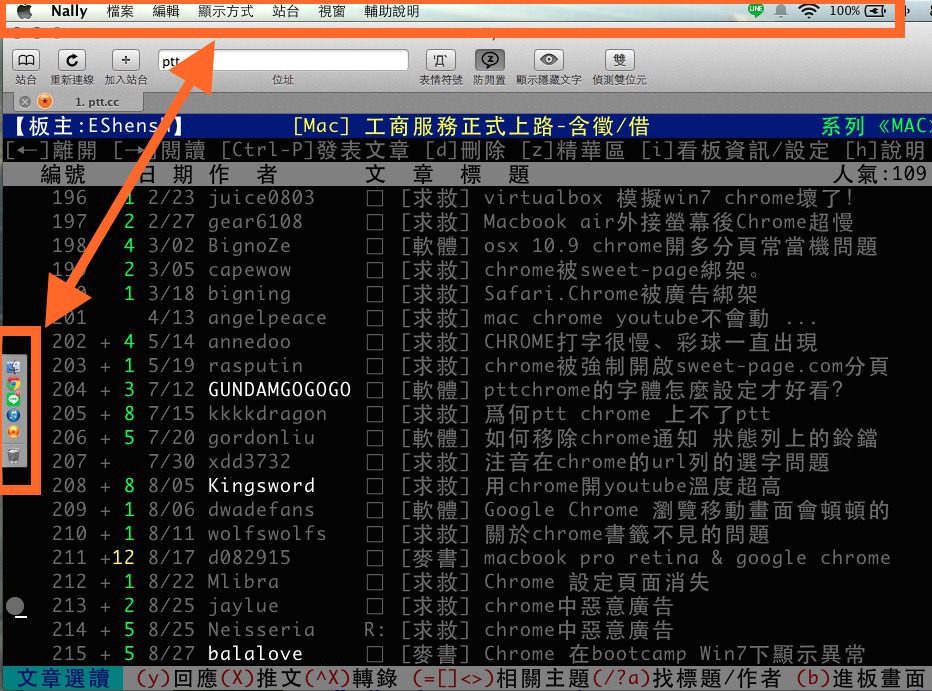The width and height of the screenshot is (932, 691).
Task: Click author rasputin on row 203
Action: pyautogui.click(x=255, y=365)
